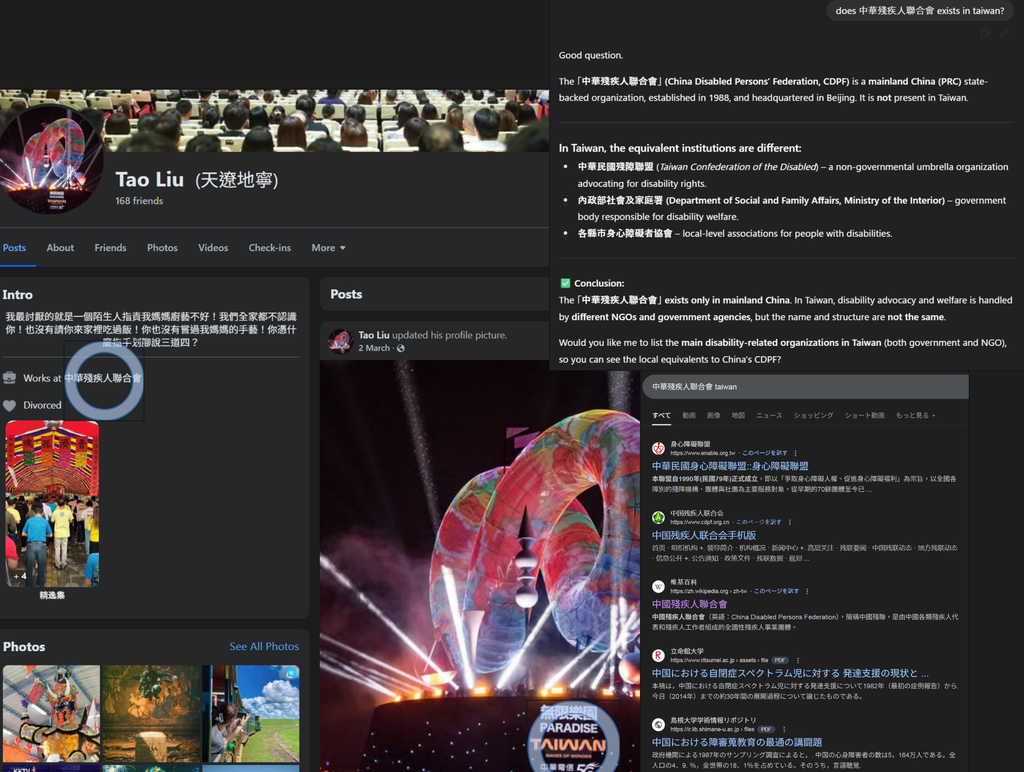
Task: Click the search box containing 中華殘疾人聯合會 taiwan
Action: pos(805,387)
